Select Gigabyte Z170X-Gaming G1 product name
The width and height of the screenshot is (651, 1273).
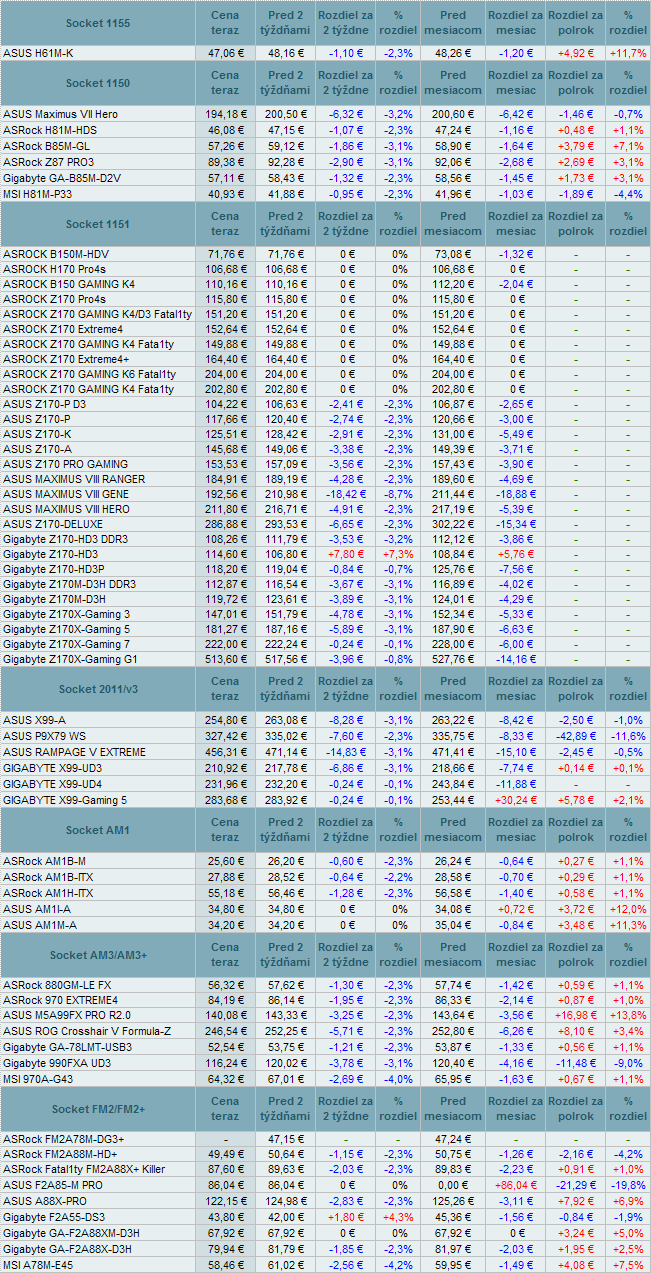[70, 659]
